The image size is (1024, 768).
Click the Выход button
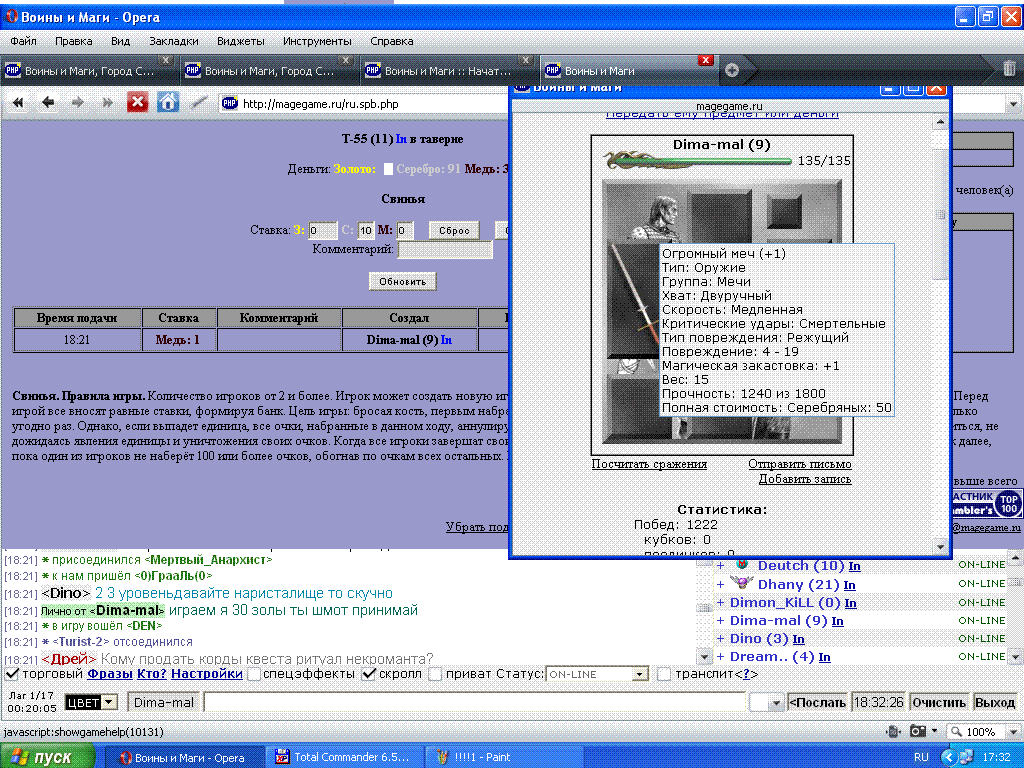[995, 703]
